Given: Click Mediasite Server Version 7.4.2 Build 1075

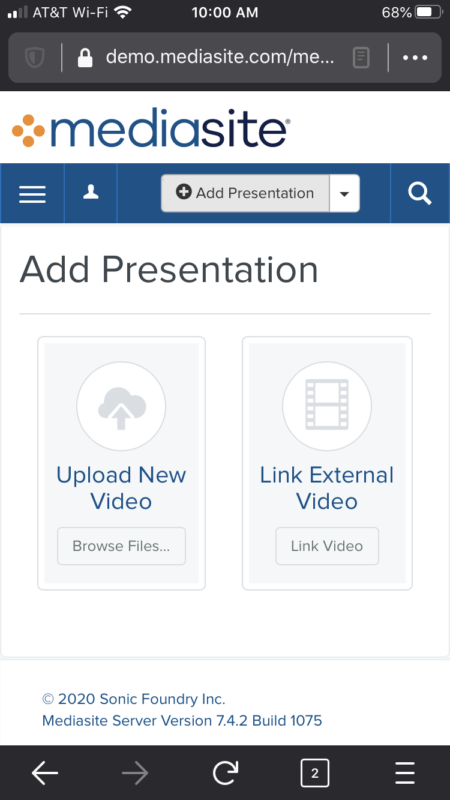Looking at the screenshot, I should (182, 720).
